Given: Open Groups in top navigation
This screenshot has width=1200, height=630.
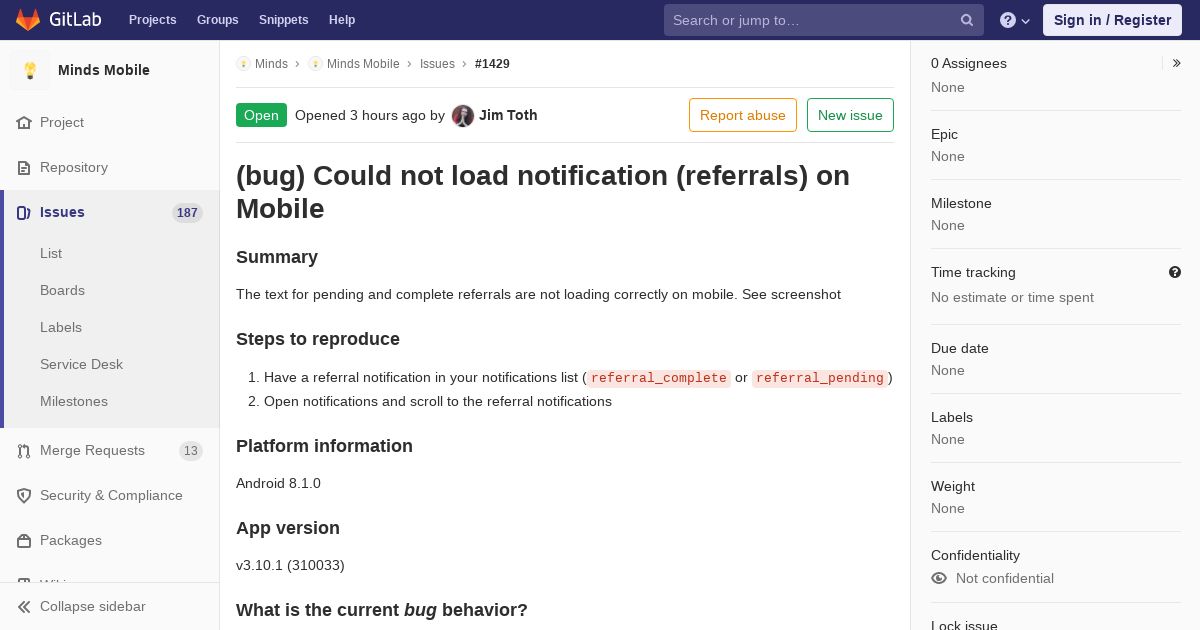Looking at the screenshot, I should 218,20.
